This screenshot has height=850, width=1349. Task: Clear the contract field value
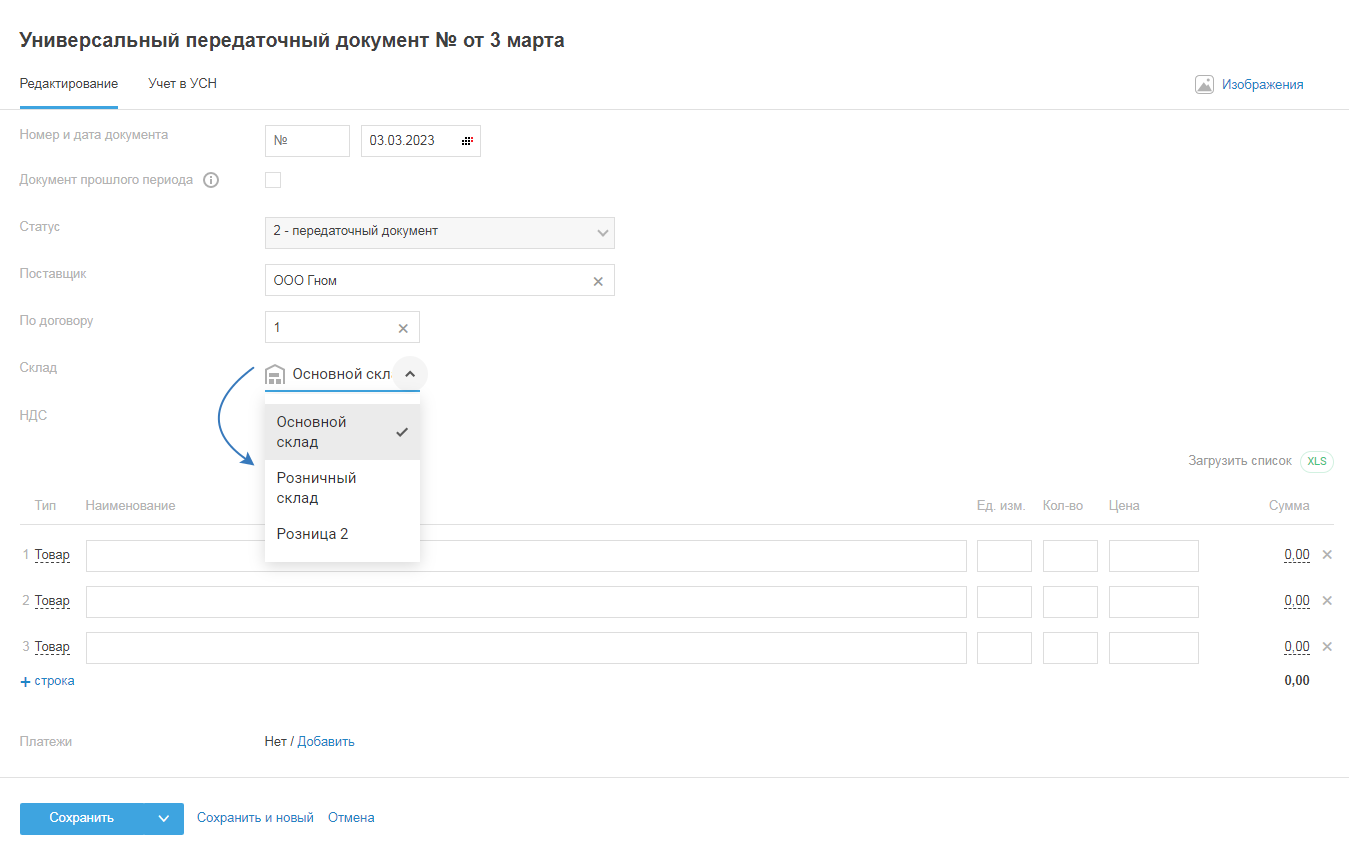point(403,328)
